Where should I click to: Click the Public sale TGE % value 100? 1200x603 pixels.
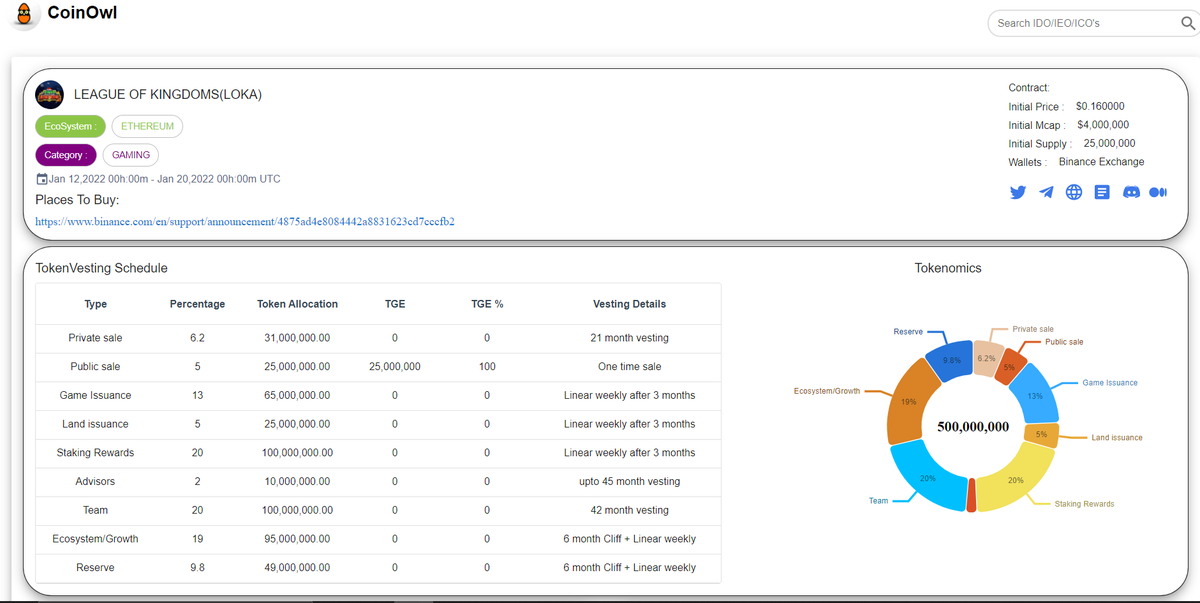[487, 367]
